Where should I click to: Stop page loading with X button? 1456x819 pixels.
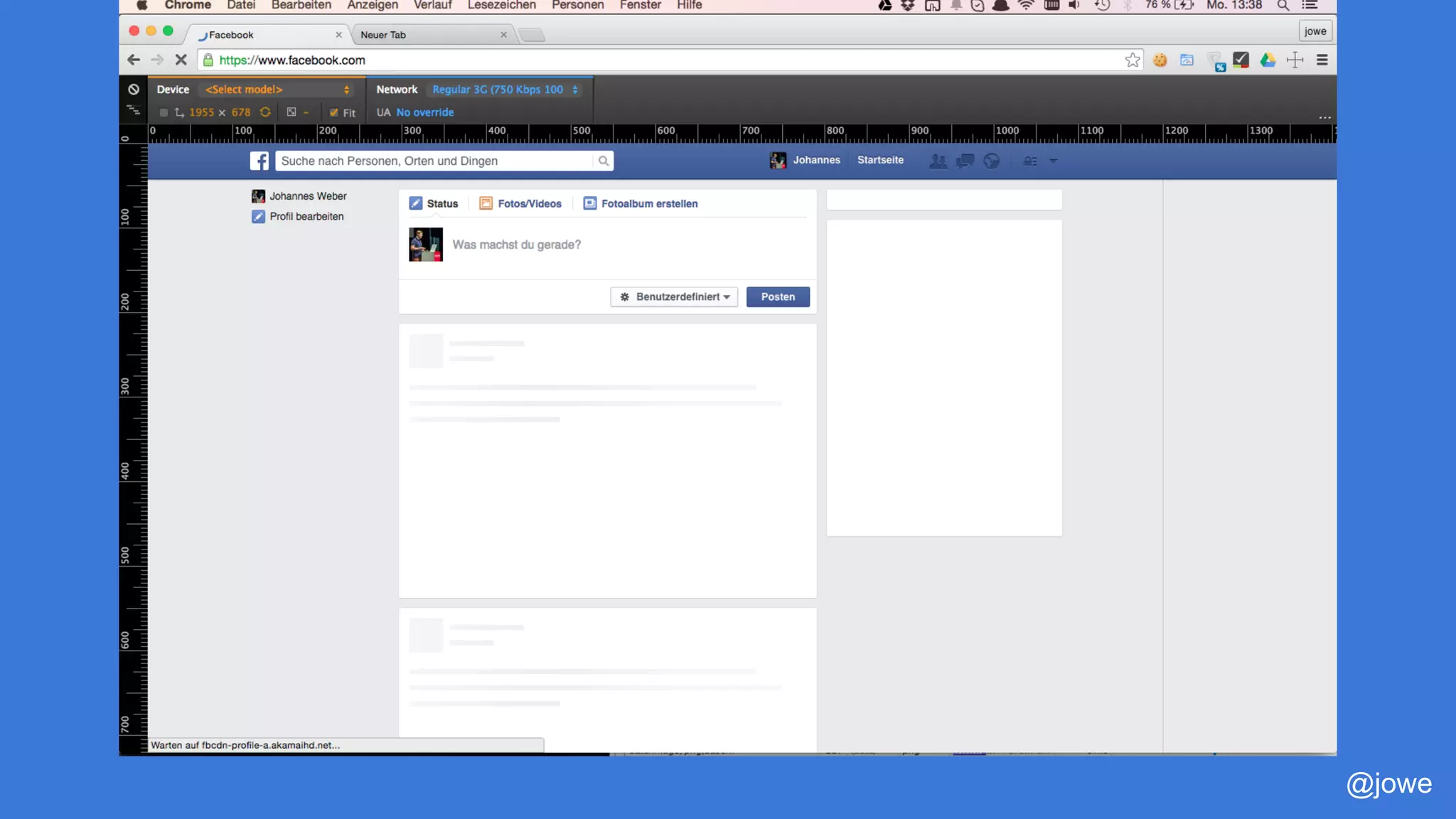(181, 60)
